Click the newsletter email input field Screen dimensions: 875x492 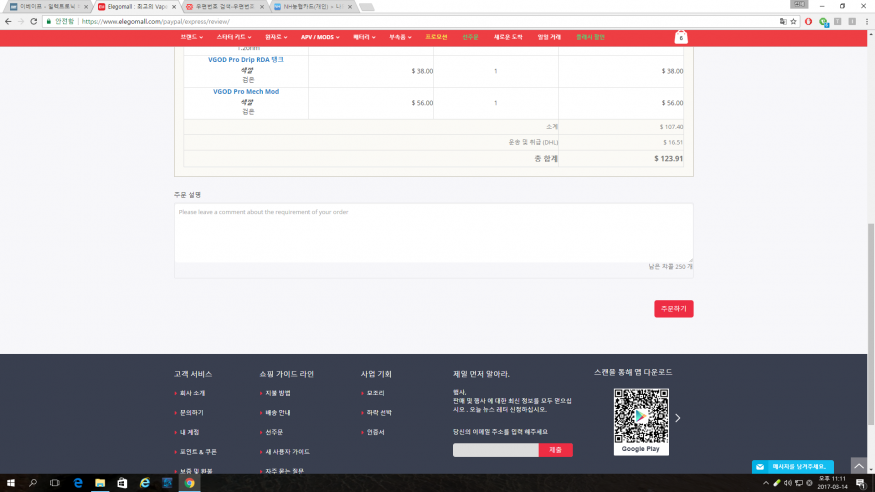coord(495,450)
